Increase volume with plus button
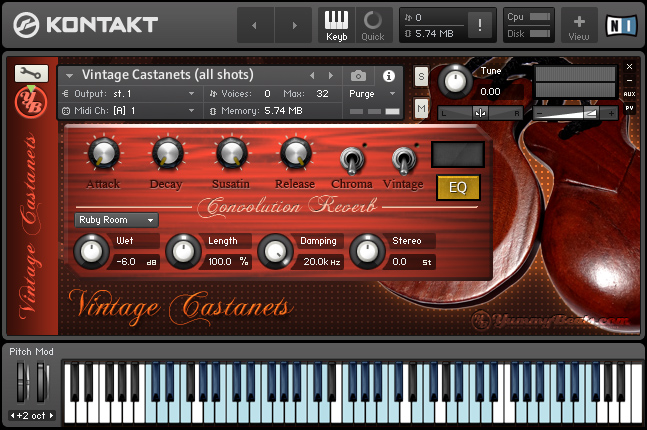This screenshot has height=430, width=647. [611, 113]
